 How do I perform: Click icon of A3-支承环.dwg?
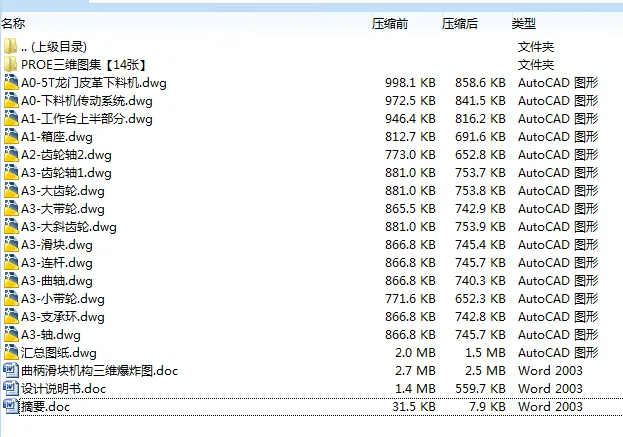click(x=11, y=317)
